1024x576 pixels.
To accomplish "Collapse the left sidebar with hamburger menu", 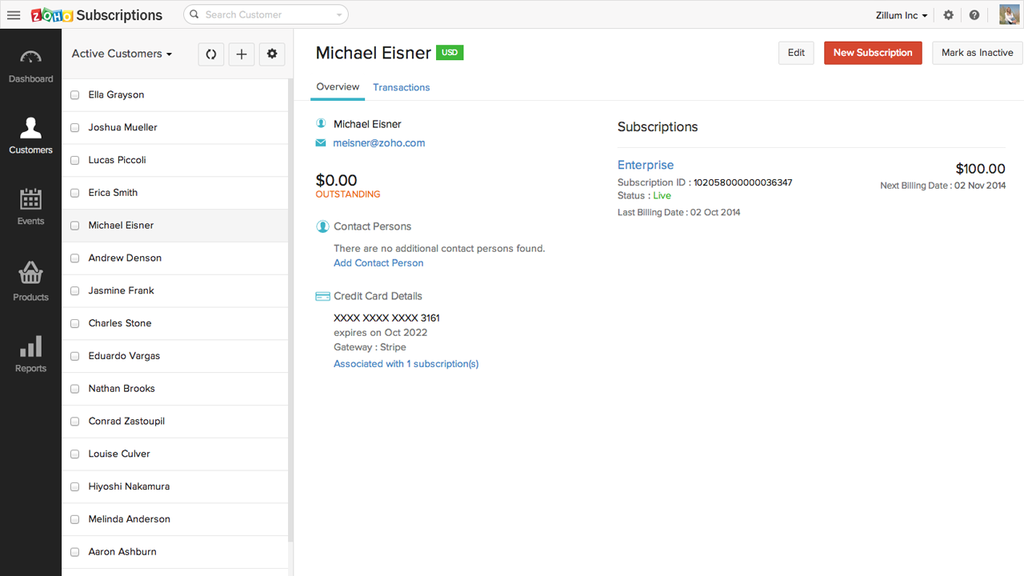I will [x=14, y=14].
